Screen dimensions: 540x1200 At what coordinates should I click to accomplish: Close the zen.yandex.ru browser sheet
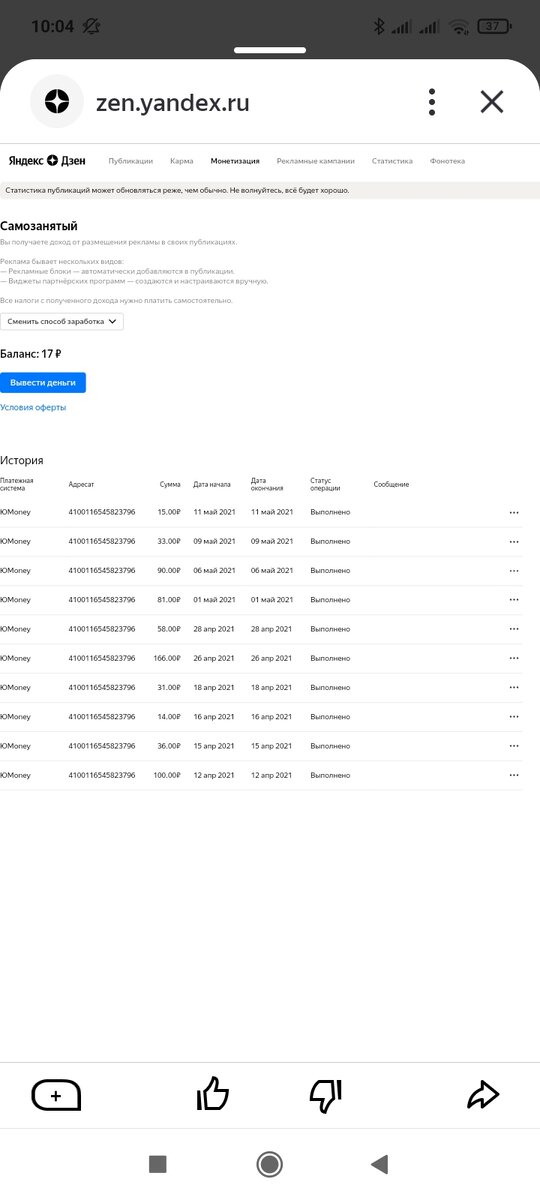pos(491,101)
